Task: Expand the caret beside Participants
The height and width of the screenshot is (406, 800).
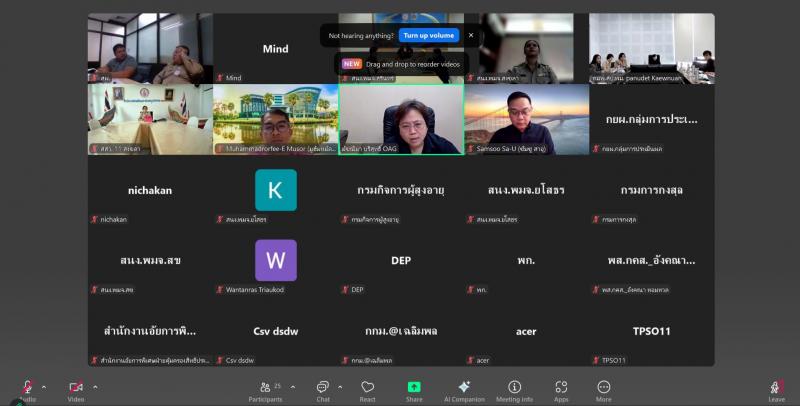Action: pos(293,387)
